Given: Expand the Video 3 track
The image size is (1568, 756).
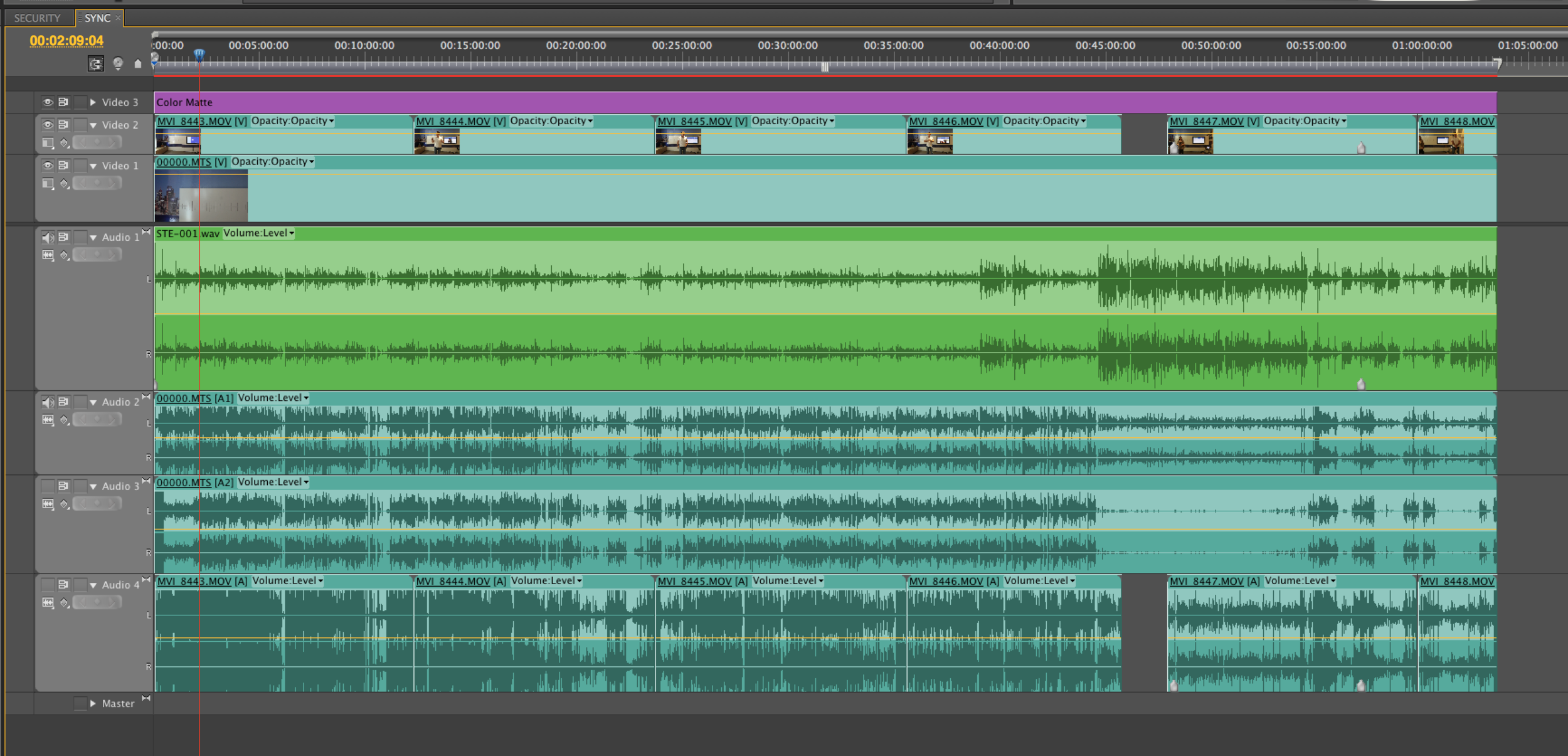Looking at the screenshot, I should pyautogui.click(x=93, y=102).
